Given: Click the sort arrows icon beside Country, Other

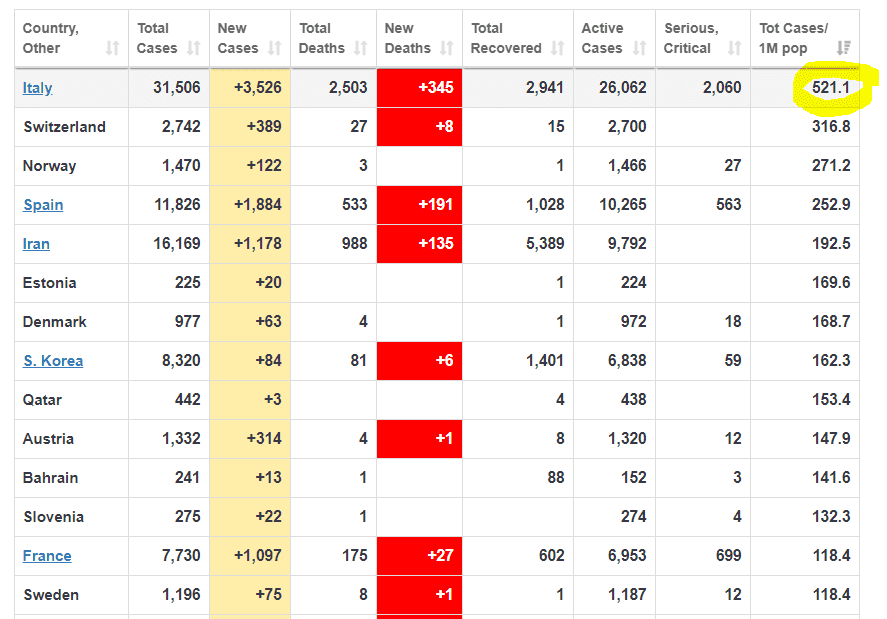Looking at the screenshot, I should pyautogui.click(x=112, y=48).
